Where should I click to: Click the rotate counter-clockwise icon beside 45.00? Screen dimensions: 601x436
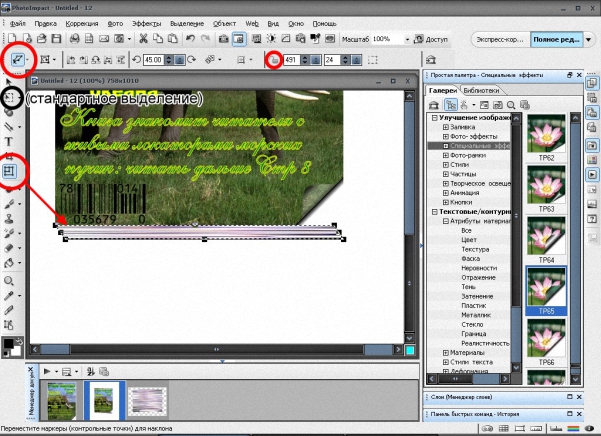click(136, 60)
